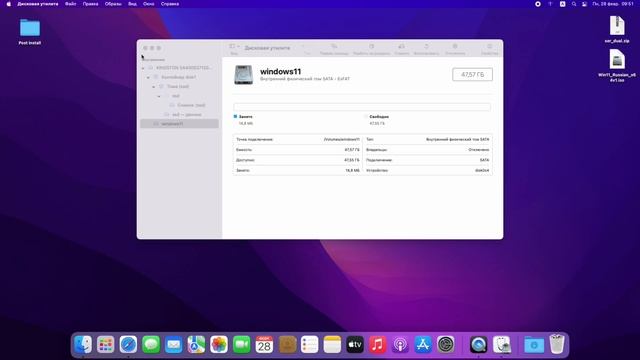Click the Доступно row in info table

pyautogui.click(x=298, y=160)
